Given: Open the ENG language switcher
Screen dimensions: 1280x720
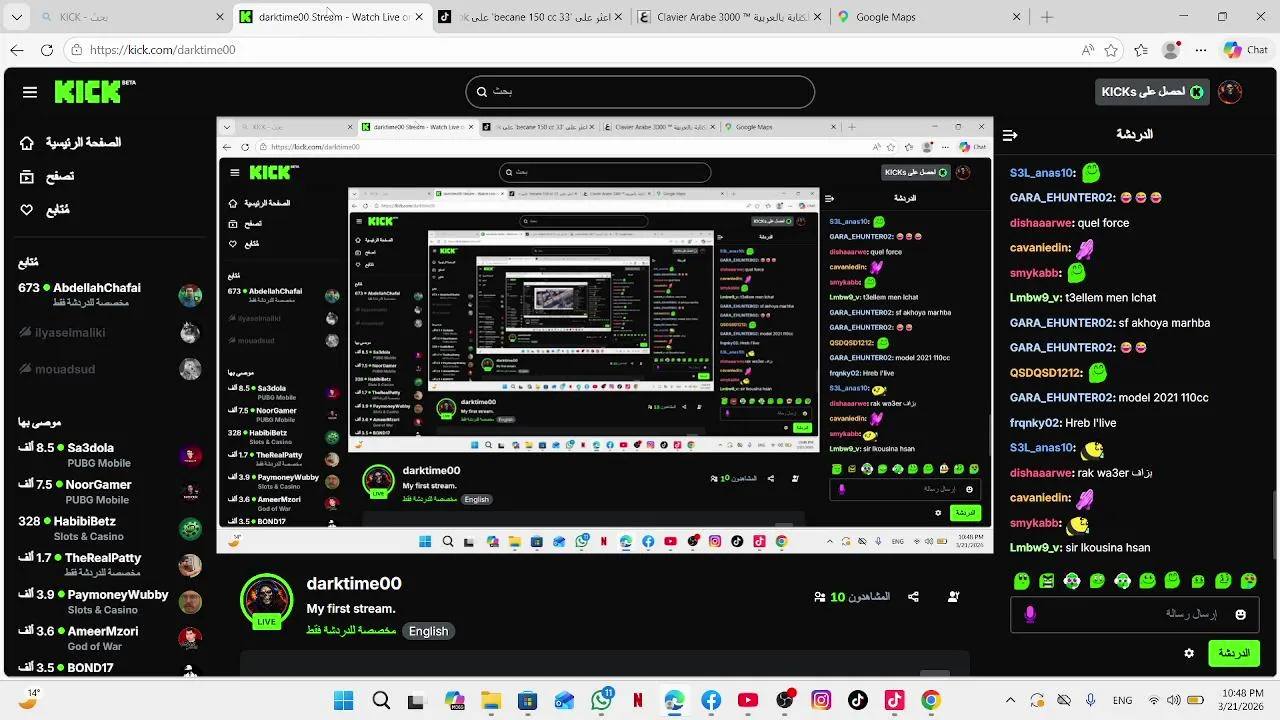Looking at the screenshot, I should (1122, 700).
